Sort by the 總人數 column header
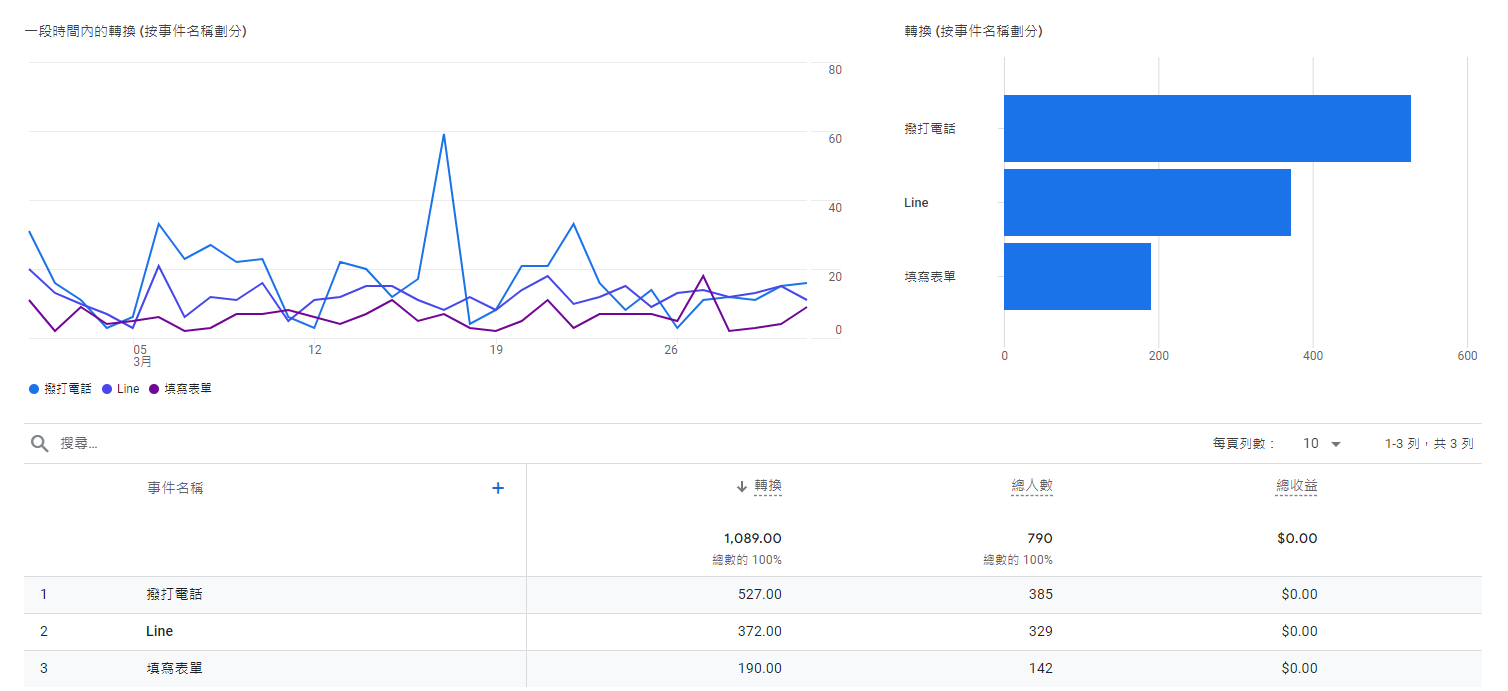The width and height of the screenshot is (1508, 691). pos(1032,487)
